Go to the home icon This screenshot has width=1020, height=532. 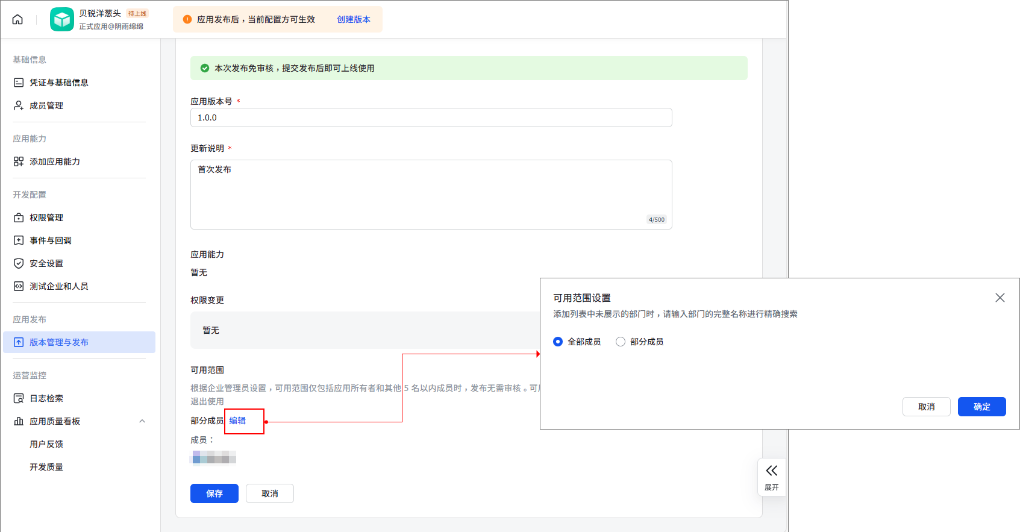(x=18, y=20)
